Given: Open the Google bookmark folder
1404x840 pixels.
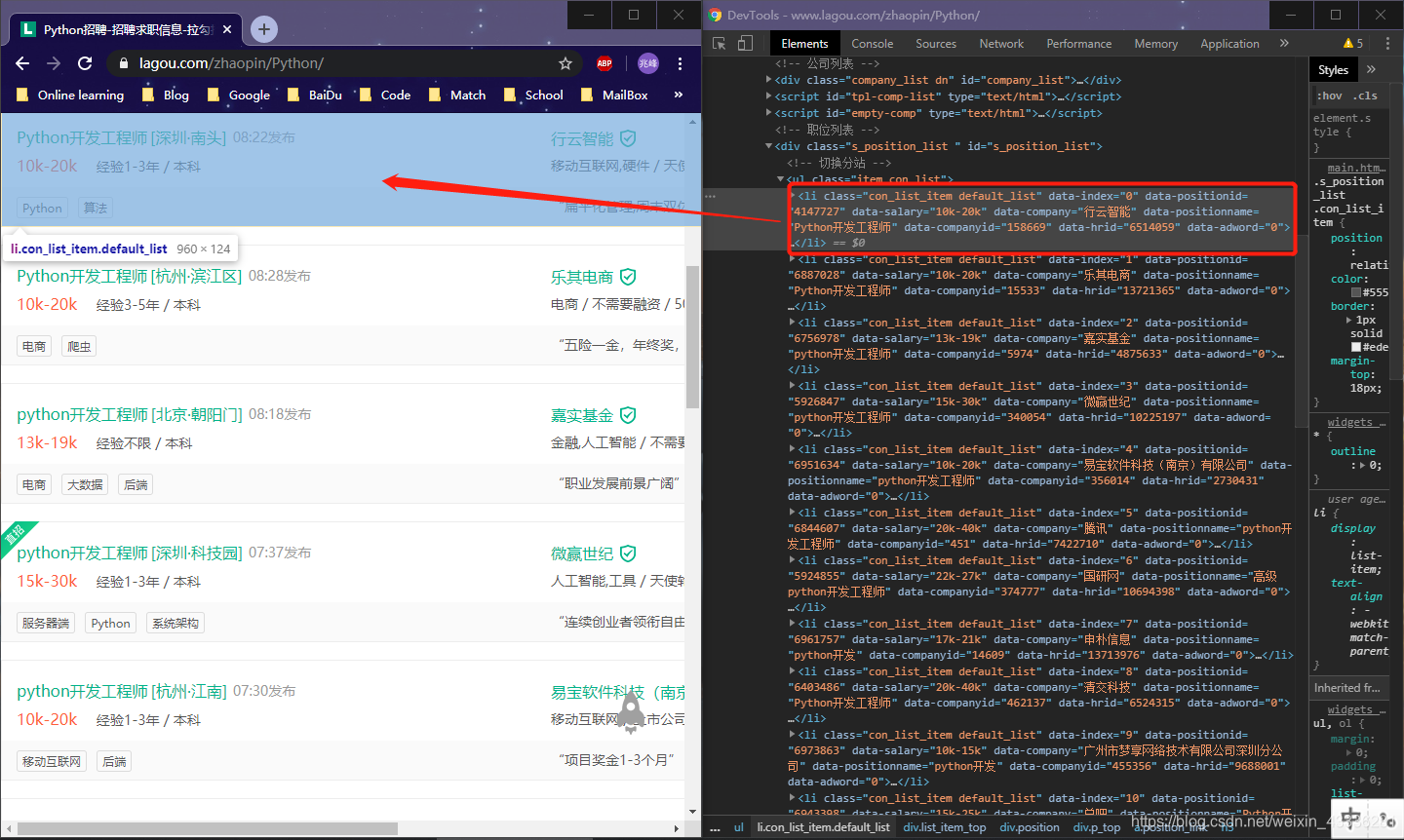Looking at the screenshot, I should click(239, 95).
